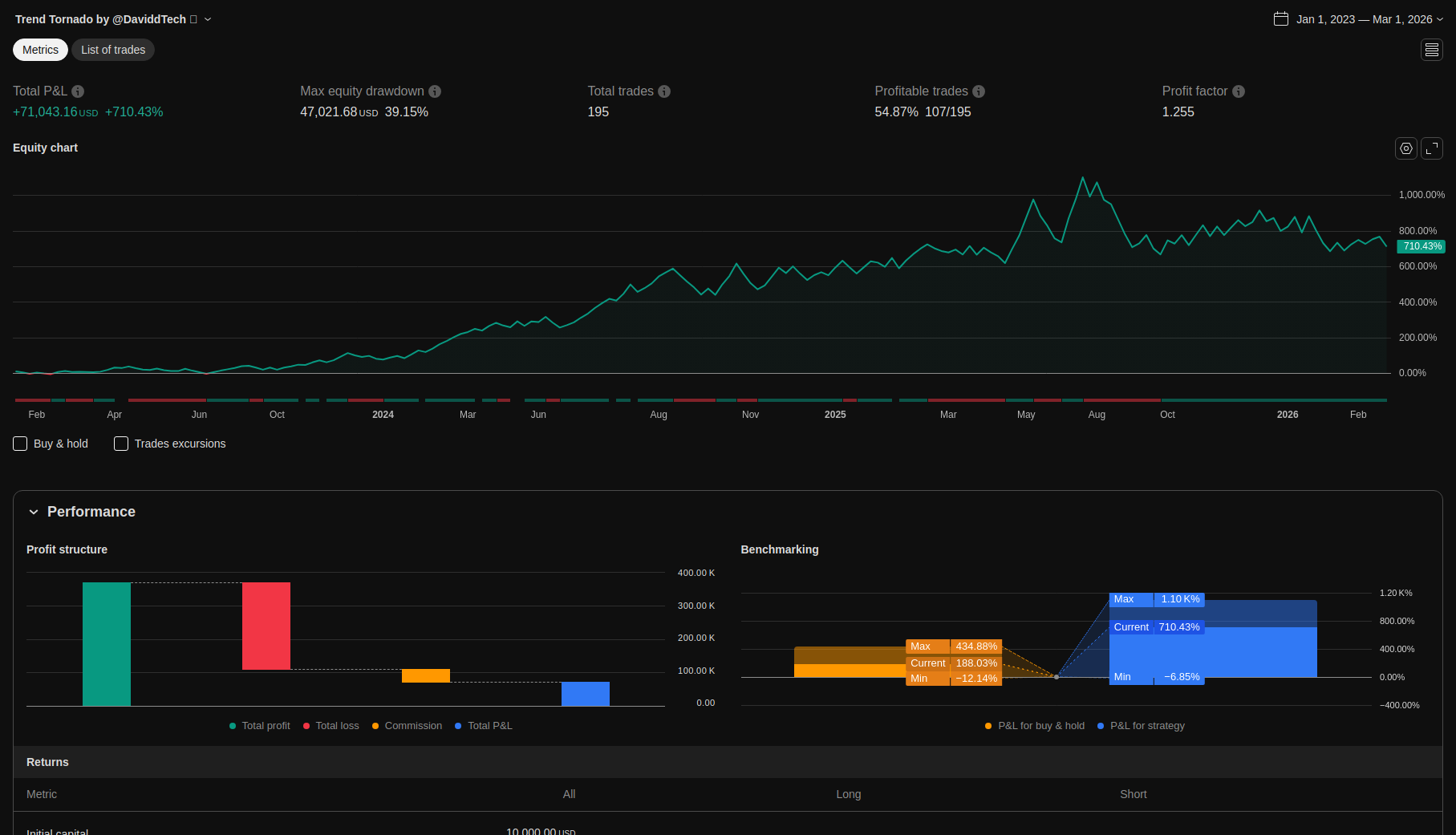The image size is (1456, 835).
Task: Click the calendar icon by date range
Action: click(x=1281, y=19)
